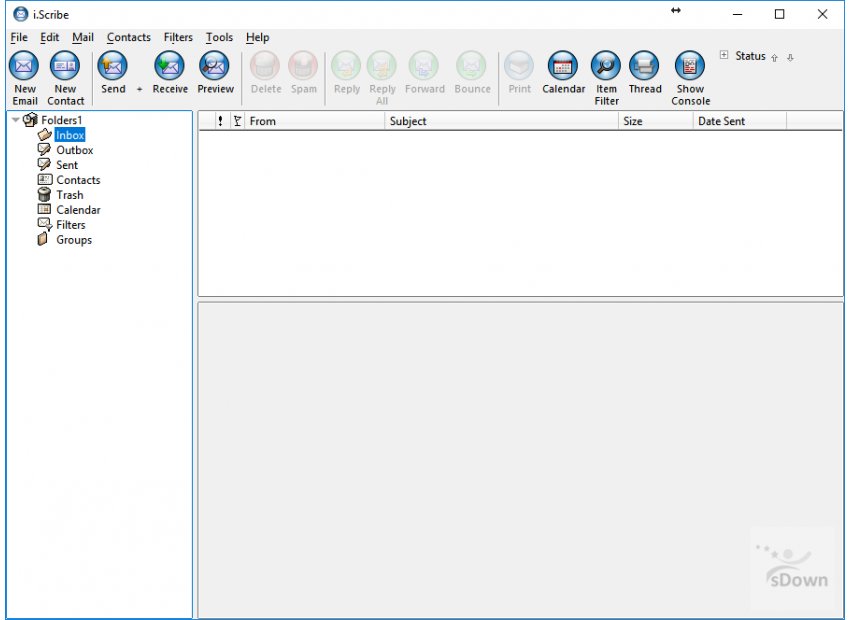Open the Calendar from the toolbar

pos(563,66)
